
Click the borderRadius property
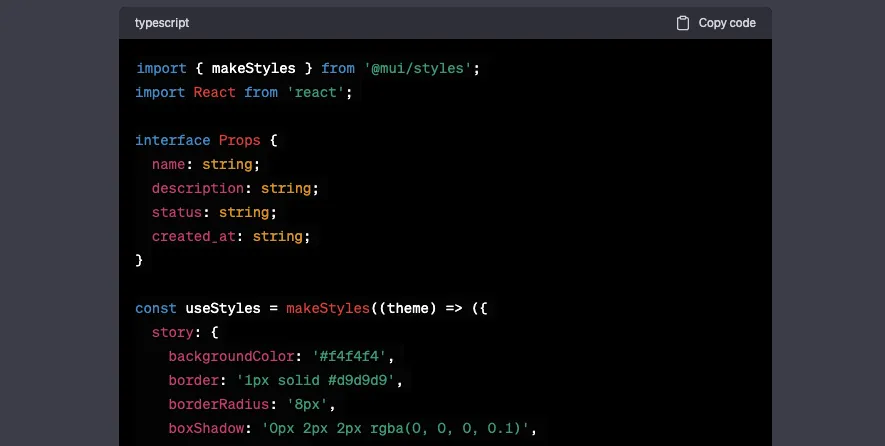click(219, 404)
